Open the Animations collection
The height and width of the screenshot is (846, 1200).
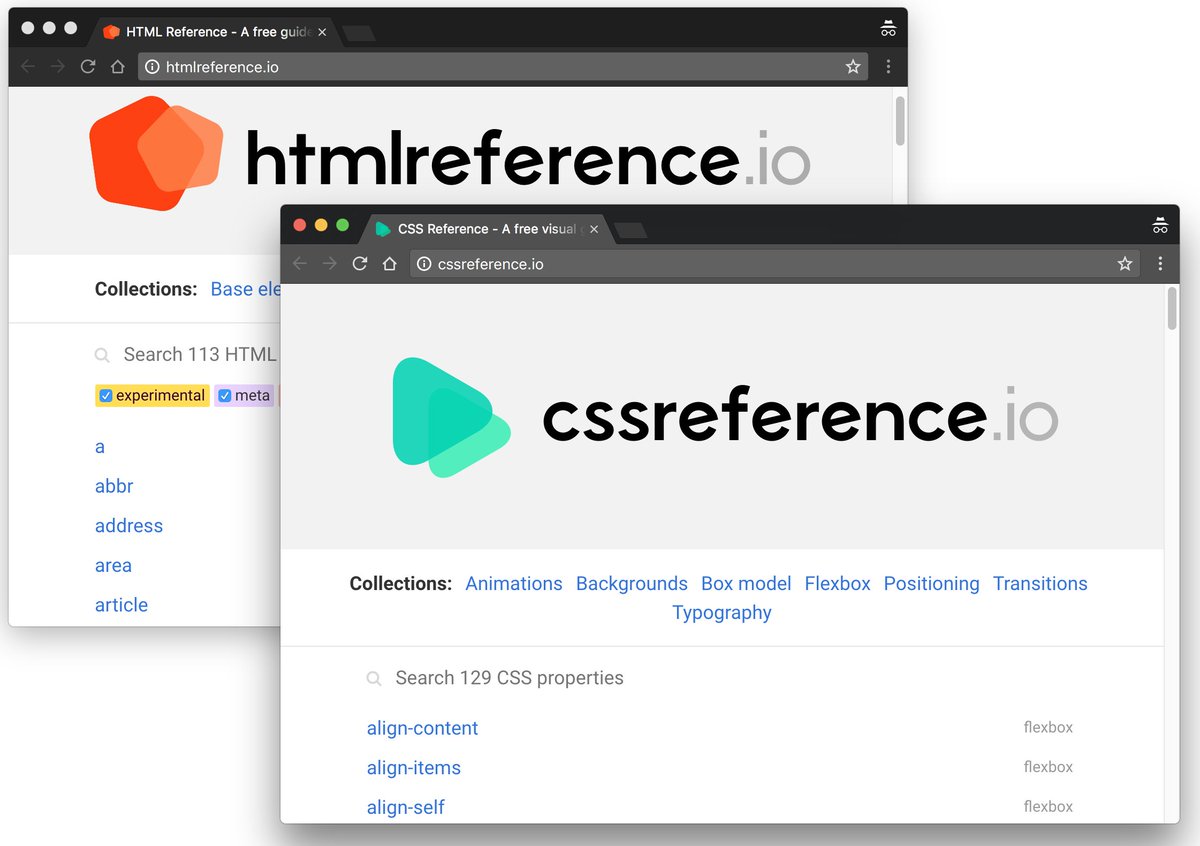(514, 584)
